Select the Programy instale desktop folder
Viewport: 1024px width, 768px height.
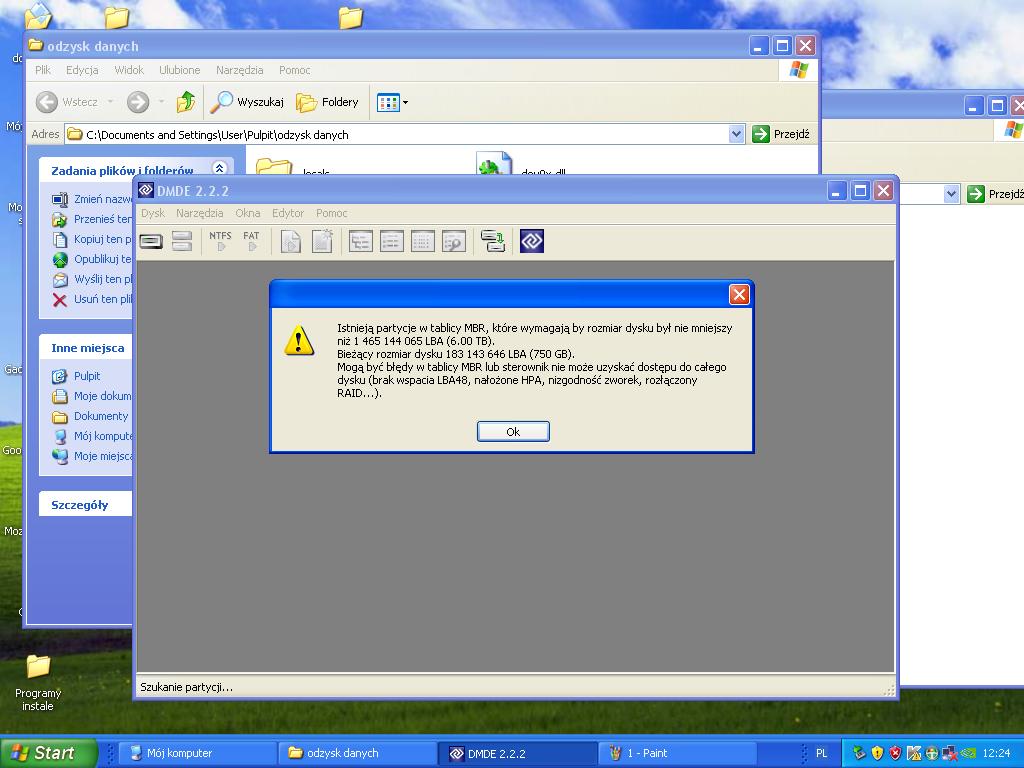[x=38, y=682]
